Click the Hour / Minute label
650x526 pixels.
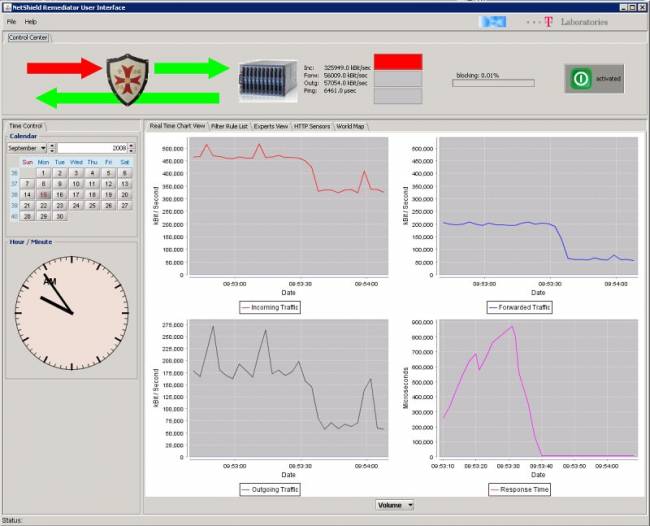[31, 242]
